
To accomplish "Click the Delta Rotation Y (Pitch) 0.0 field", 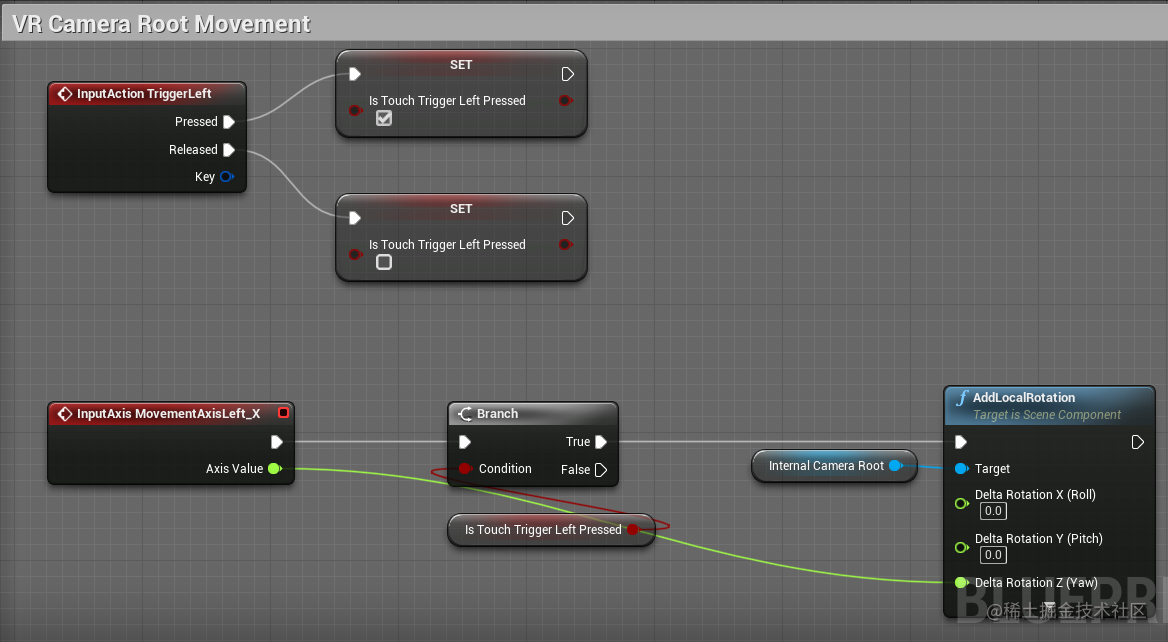I will coord(992,555).
